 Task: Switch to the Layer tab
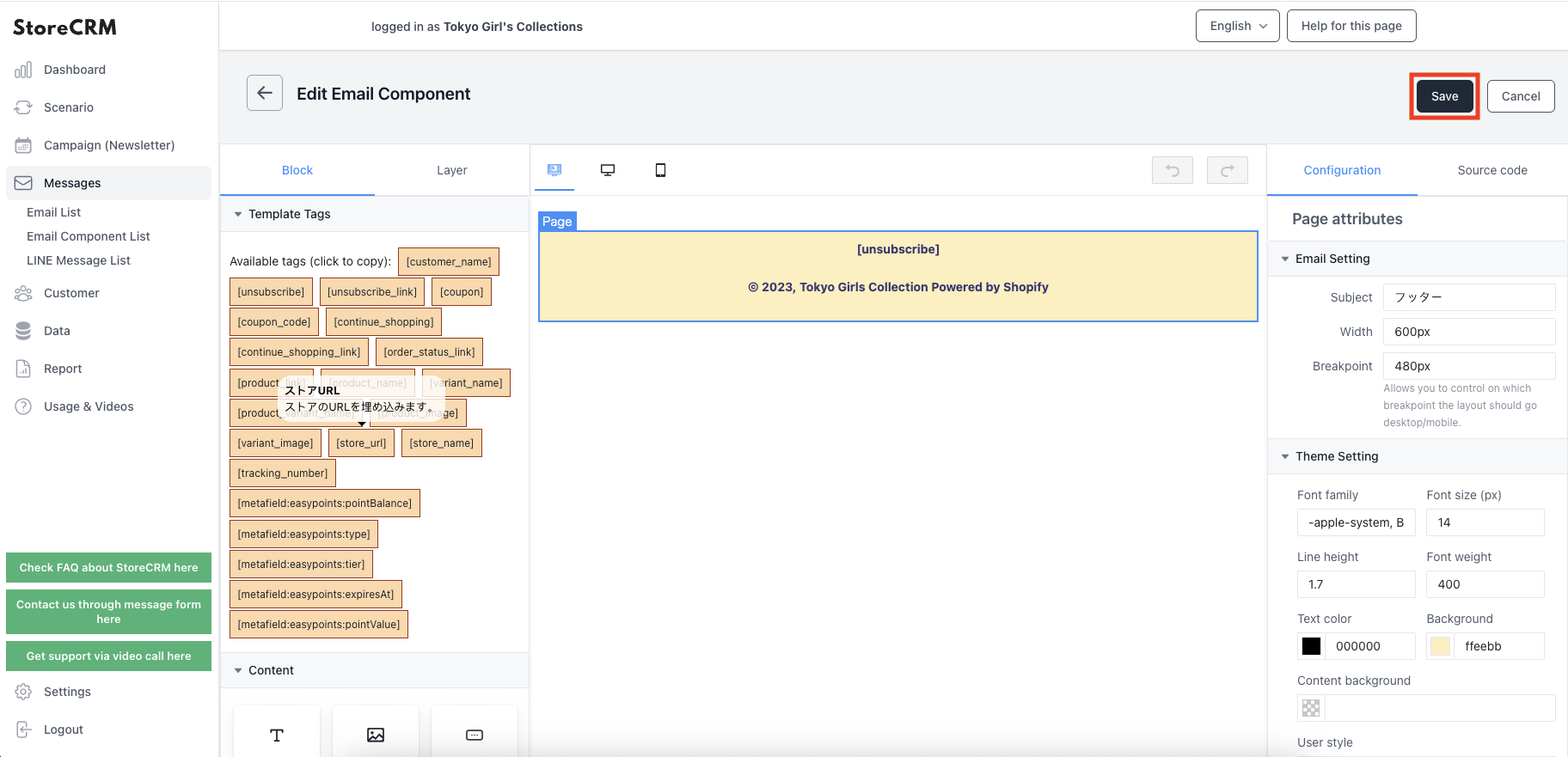click(x=452, y=170)
